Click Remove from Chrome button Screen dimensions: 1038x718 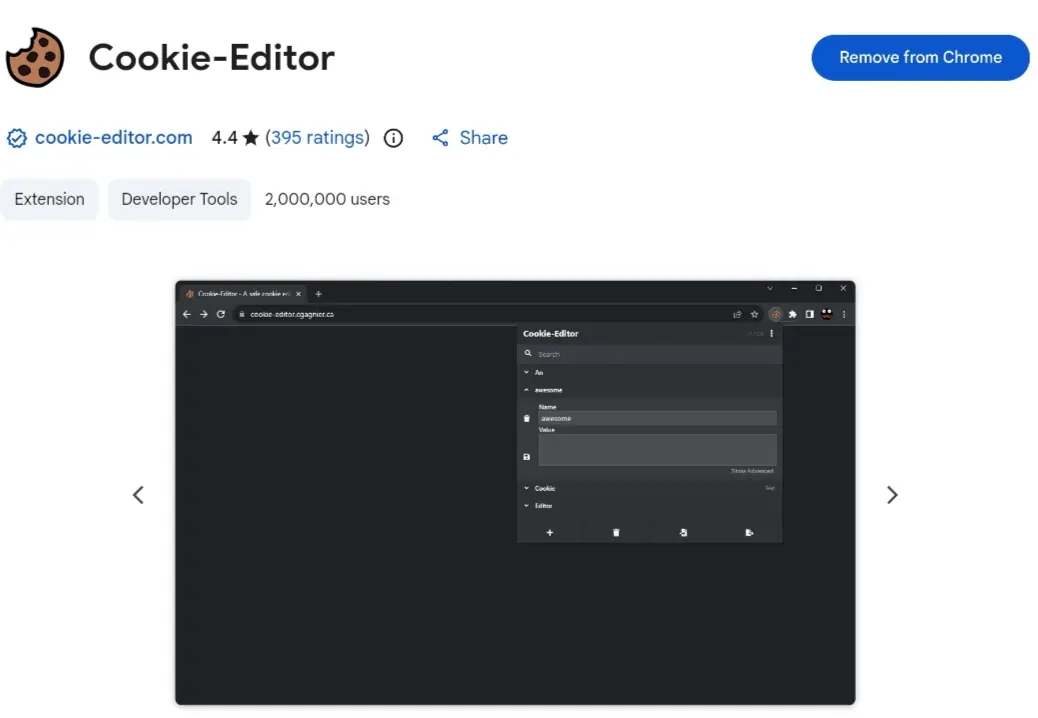(x=920, y=58)
